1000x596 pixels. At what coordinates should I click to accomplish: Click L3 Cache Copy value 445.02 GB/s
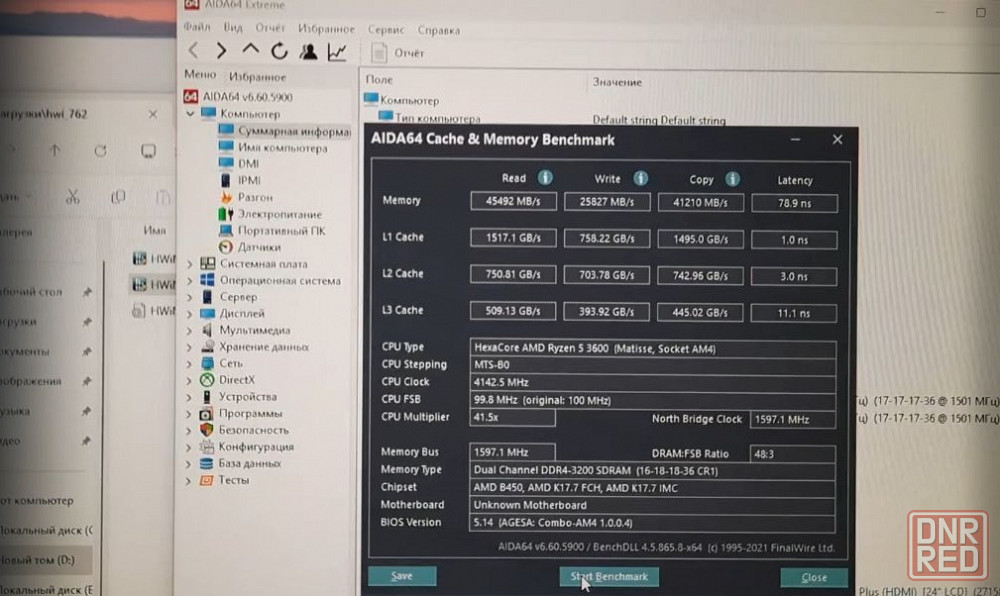[x=700, y=312]
